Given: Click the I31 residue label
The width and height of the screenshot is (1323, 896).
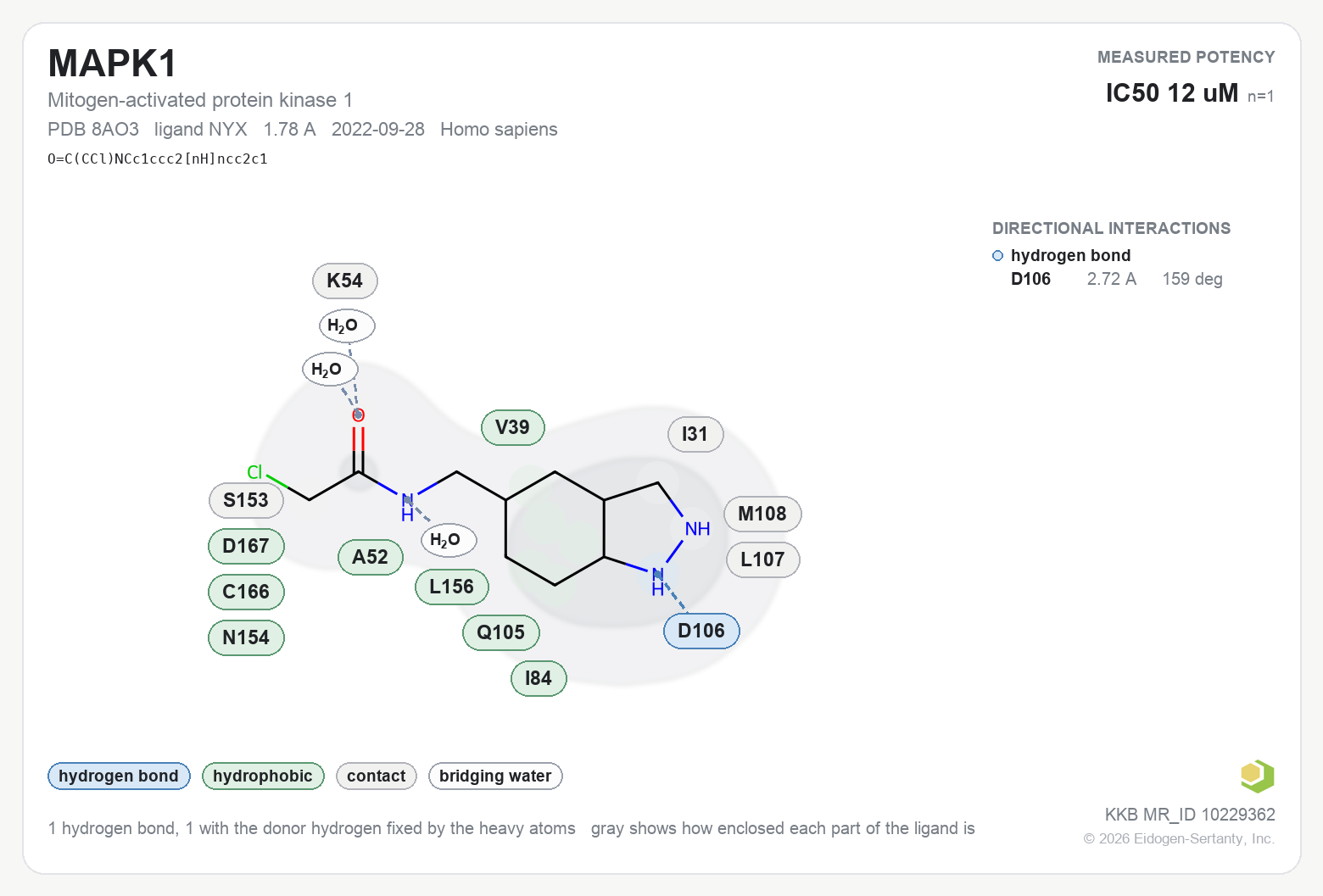Looking at the screenshot, I should (695, 434).
